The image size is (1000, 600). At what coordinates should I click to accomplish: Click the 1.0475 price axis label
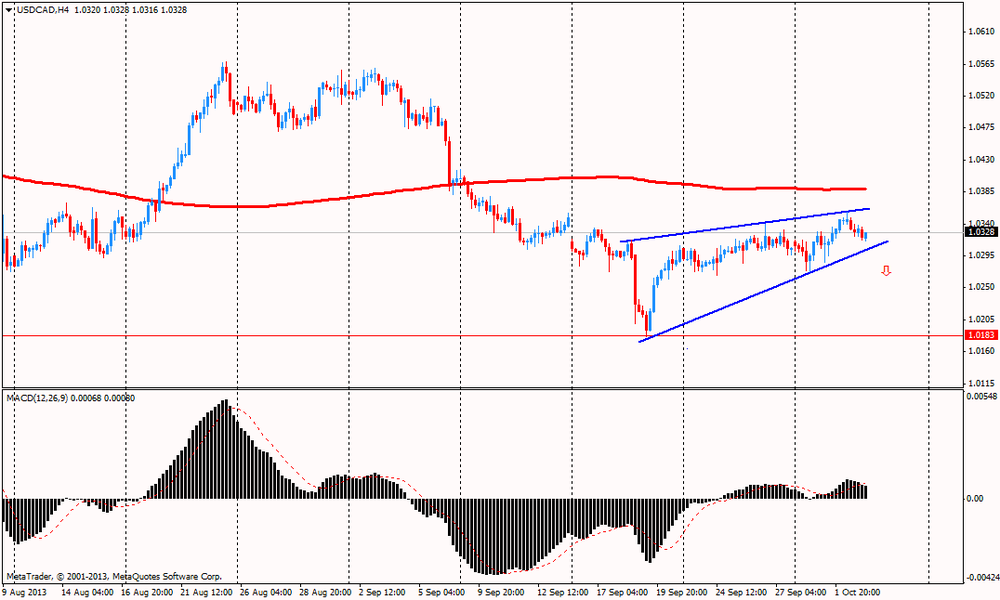pos(981,127)
